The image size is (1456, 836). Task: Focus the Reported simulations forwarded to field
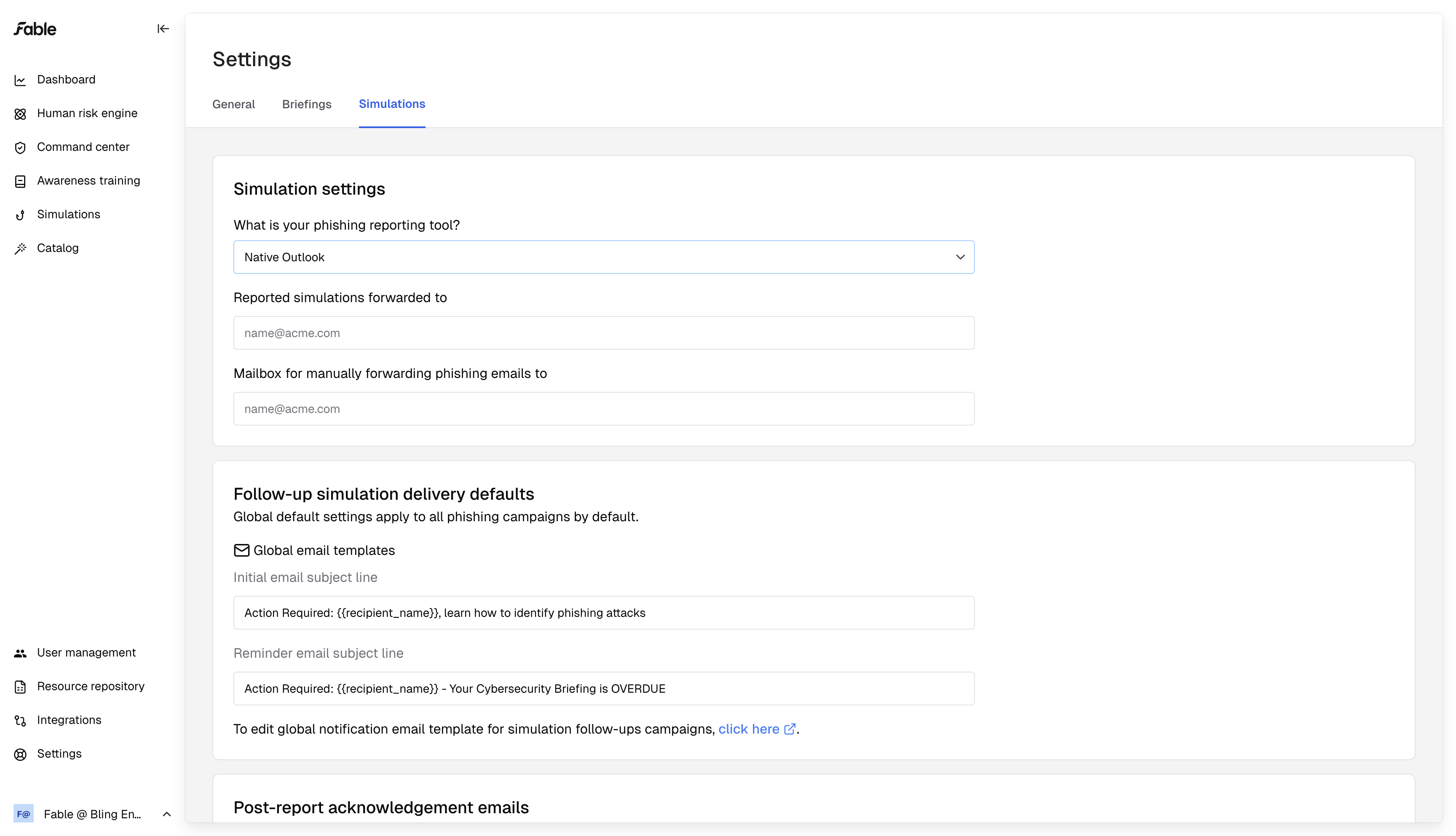tap(604, 333)
